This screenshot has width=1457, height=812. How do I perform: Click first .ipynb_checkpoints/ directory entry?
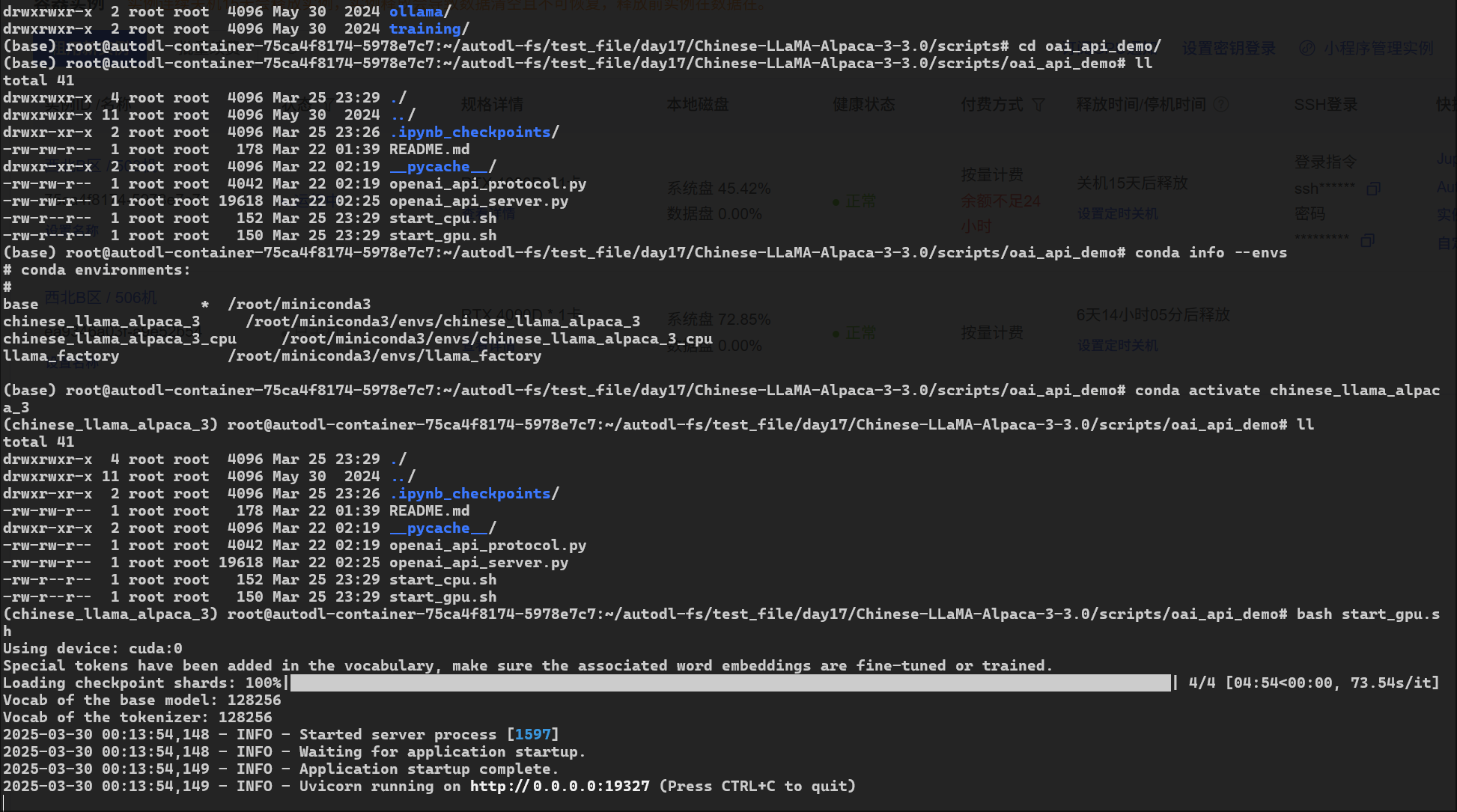(473, 132)
